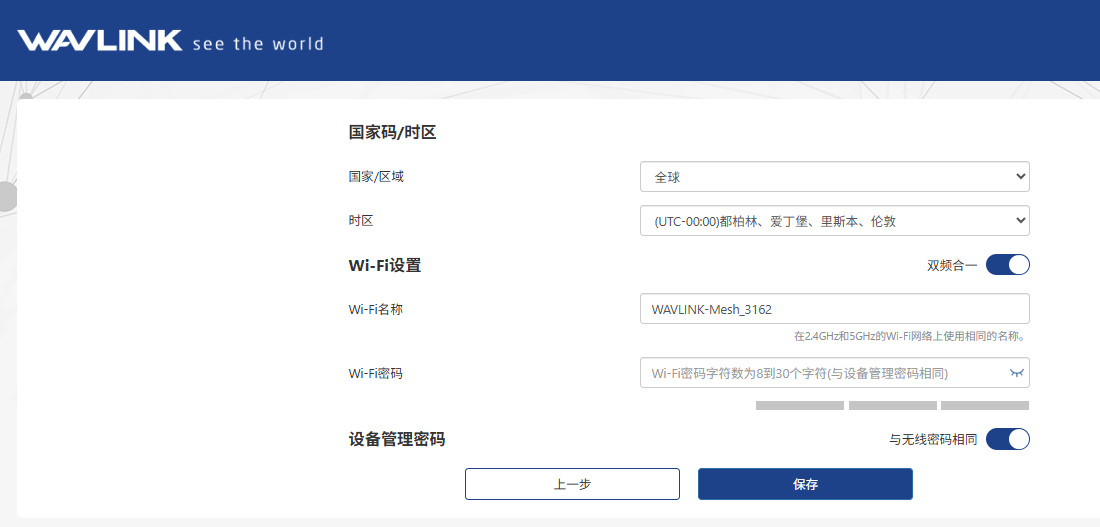Open the 国家/区域 dropdown showing 全球
The width and height of the screenshot is (1100, 527).
click(x=834, y=177)
